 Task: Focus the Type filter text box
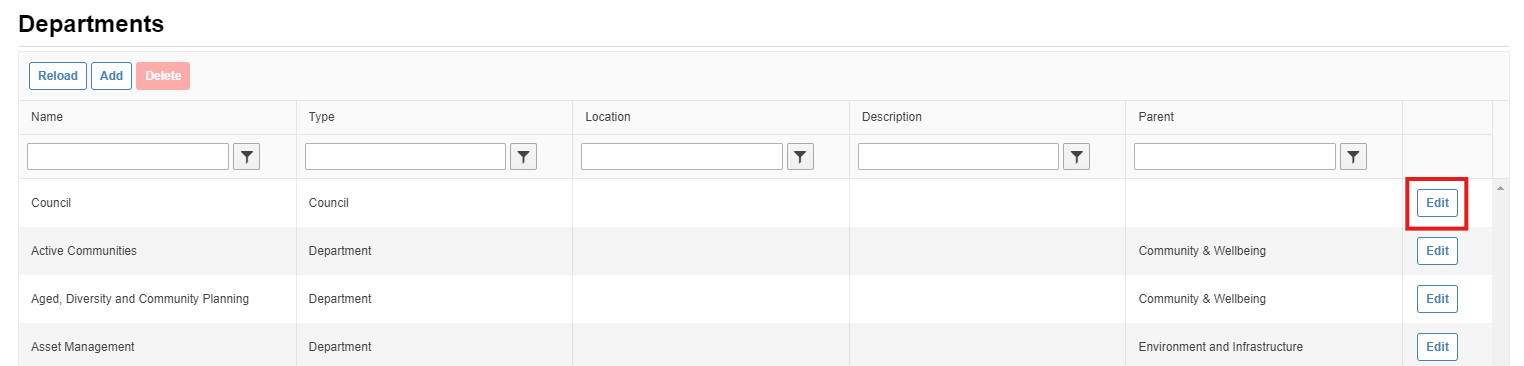point(405,157)
